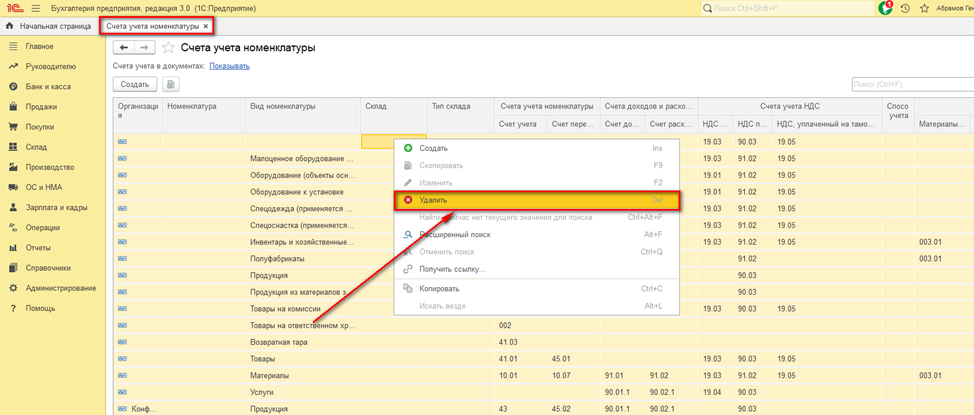Image resolution: width=974 pixels, height=415 pixels.
Task: Click the Счета учета НДС column header
Action: [x=790, y=106]
